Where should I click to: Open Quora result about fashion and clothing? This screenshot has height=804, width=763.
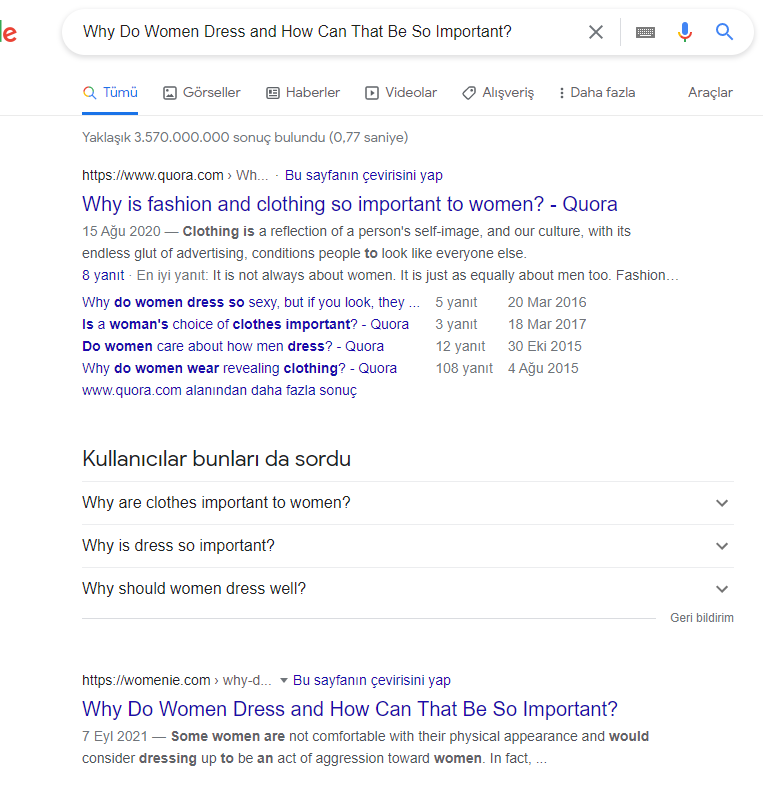(350, 204)
